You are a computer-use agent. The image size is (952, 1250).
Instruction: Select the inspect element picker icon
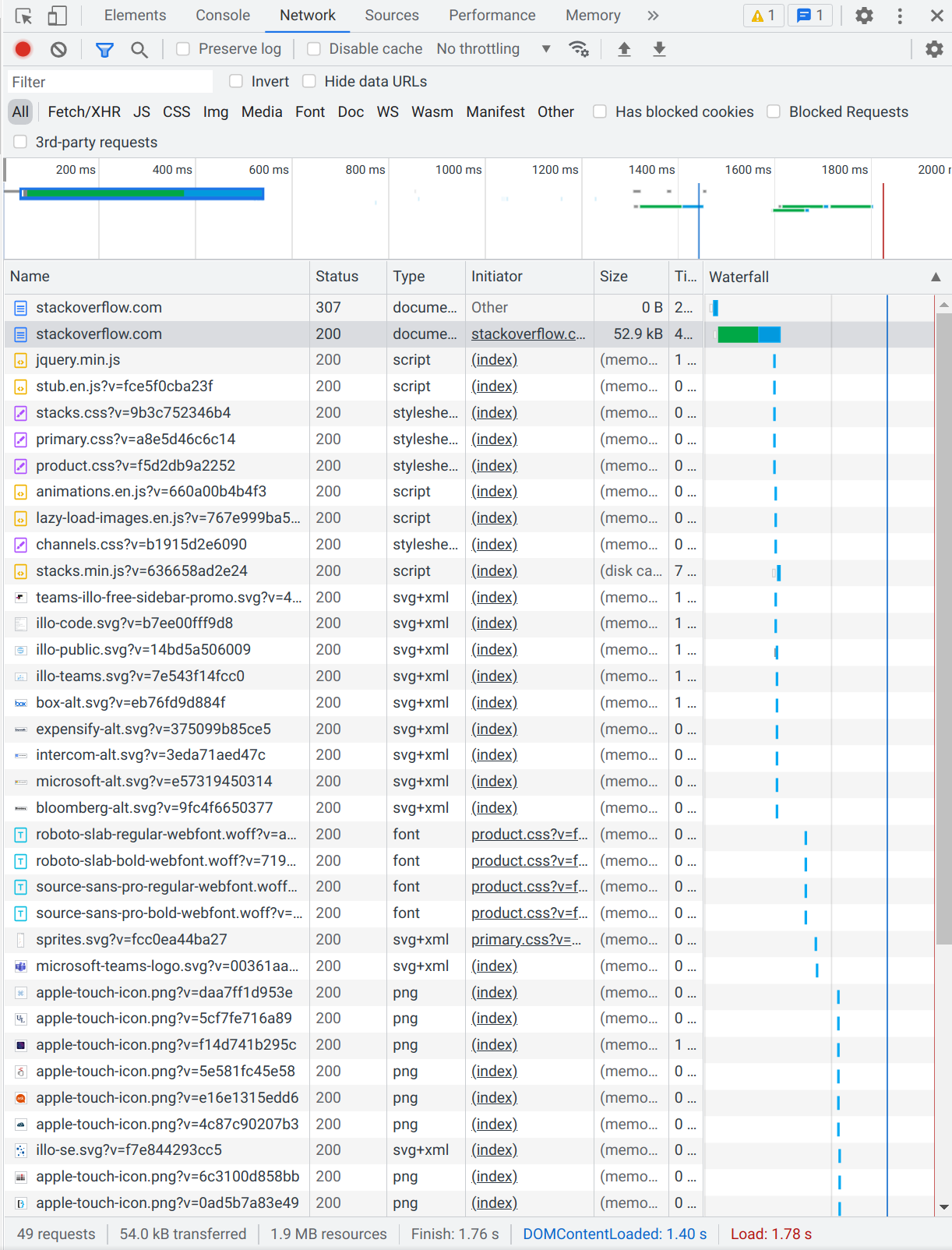point(23,16)
